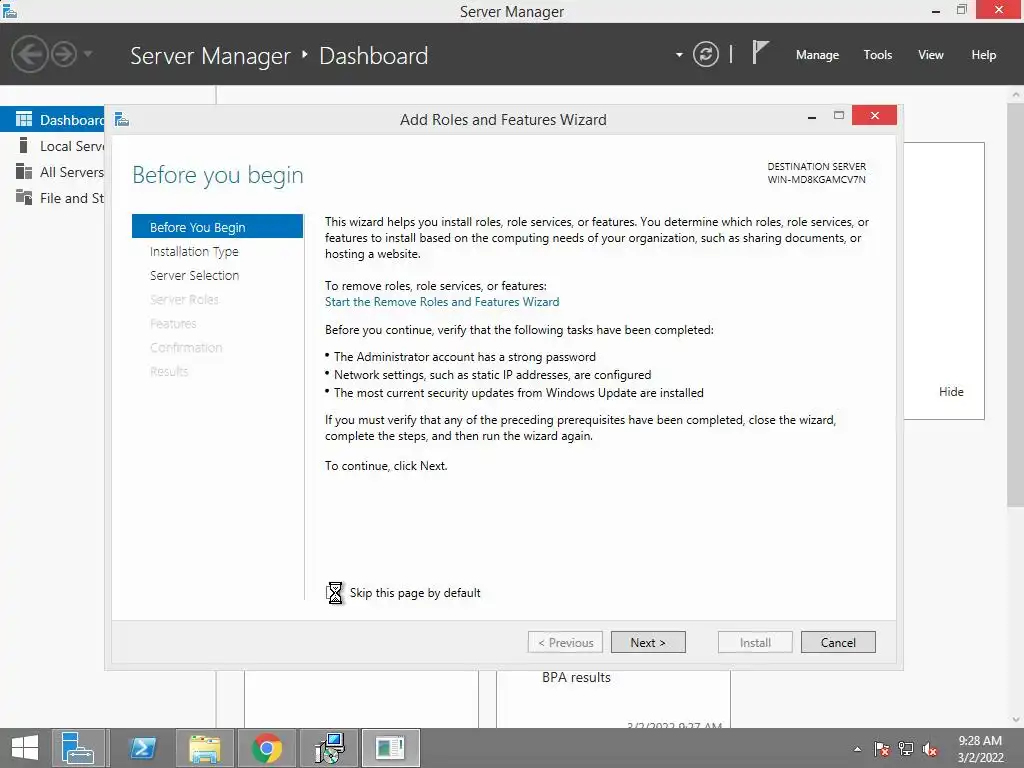Go to the Server Selection step
Image resolution: width=1024 pixels, height=768 pixels.
click(x=195, y=276)
